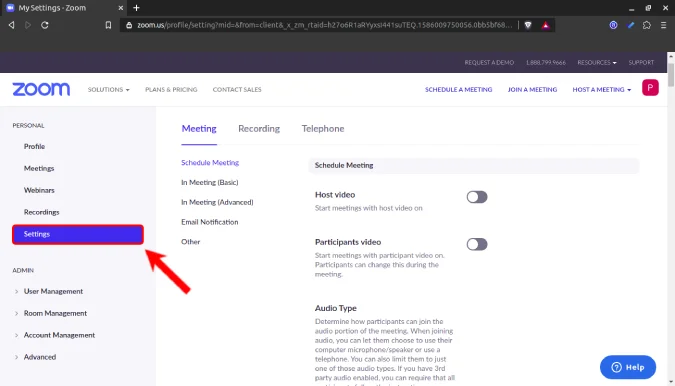Open the Help chat button
The image size is (675, 386).
[628, 367]
